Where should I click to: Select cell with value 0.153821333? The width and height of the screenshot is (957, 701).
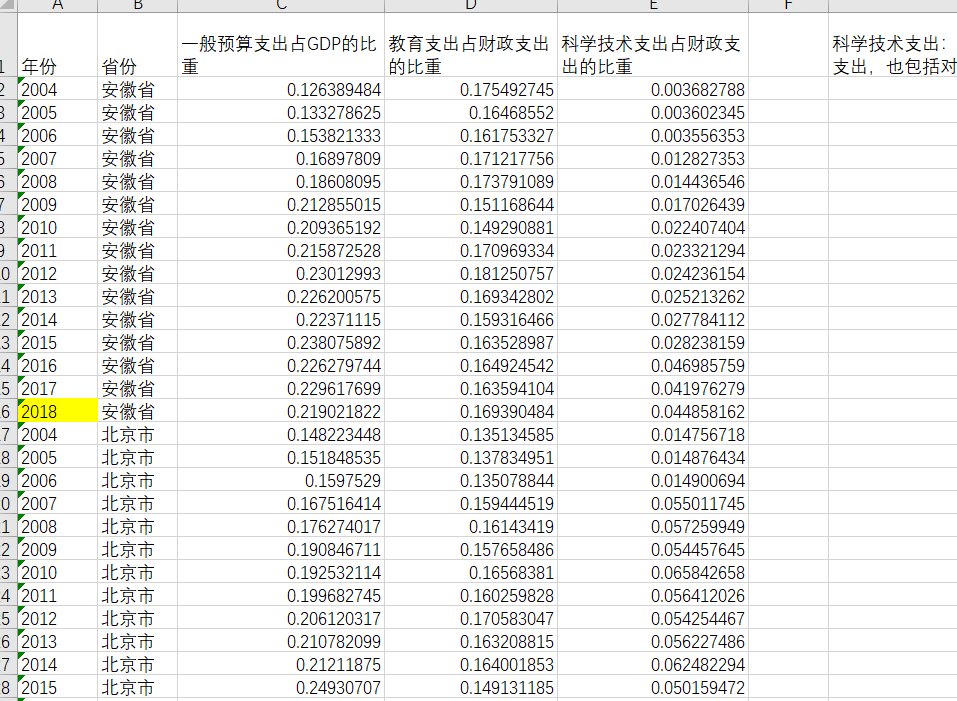coord(281,135)
